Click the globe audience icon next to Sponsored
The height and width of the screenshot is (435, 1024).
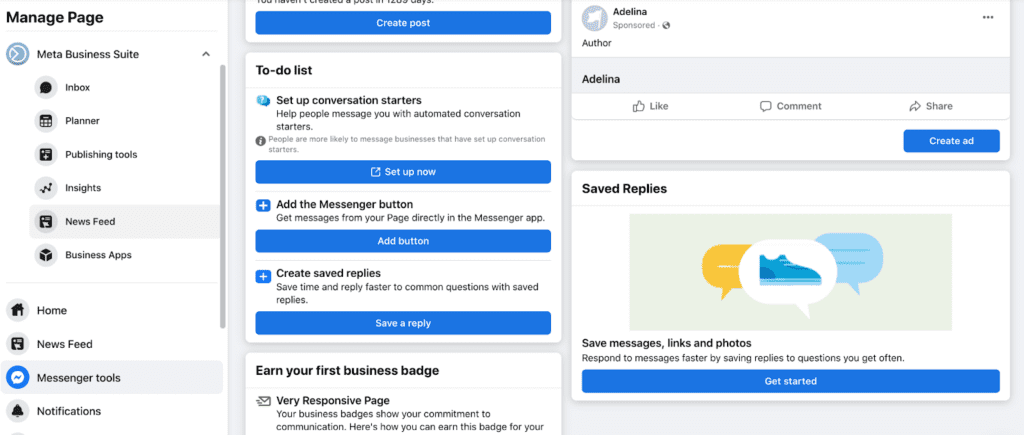coord(666,25)
